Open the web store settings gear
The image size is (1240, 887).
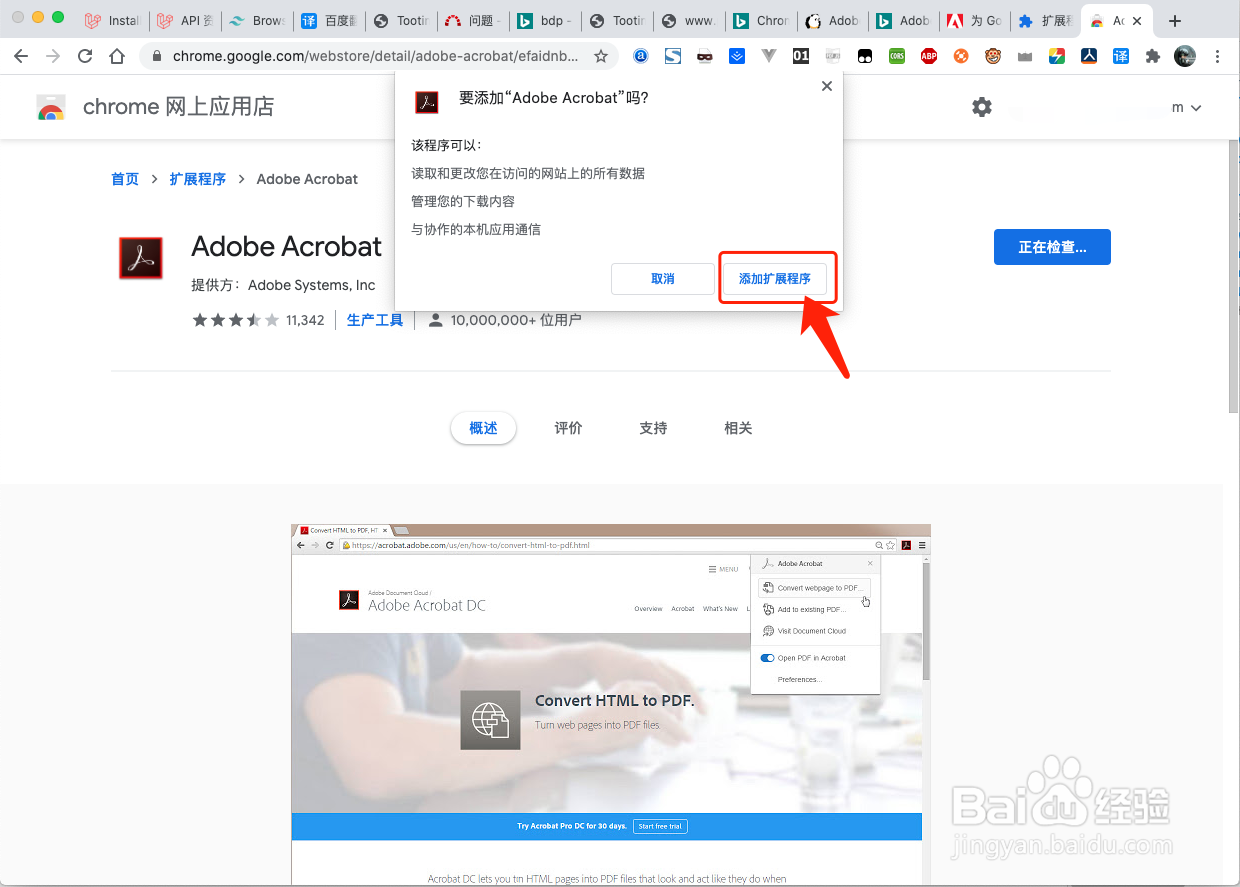coord(982,107)
